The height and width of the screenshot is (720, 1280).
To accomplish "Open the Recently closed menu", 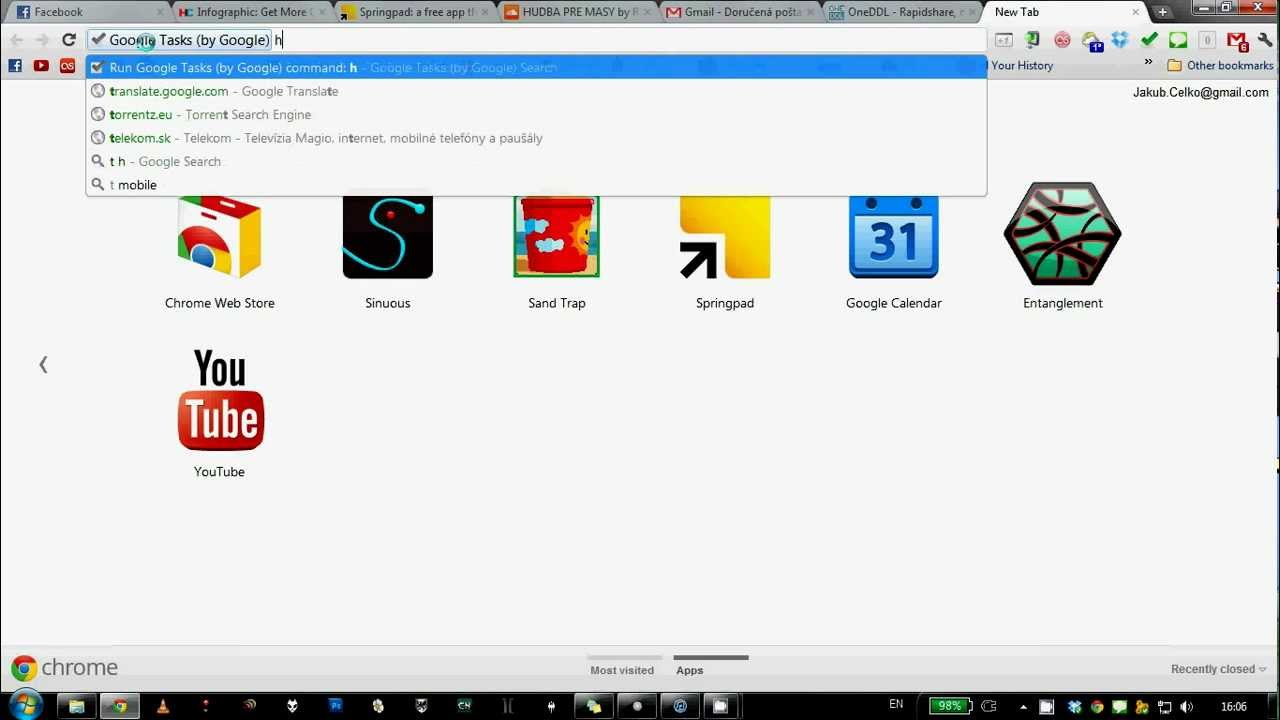I will pos(1219,669).
